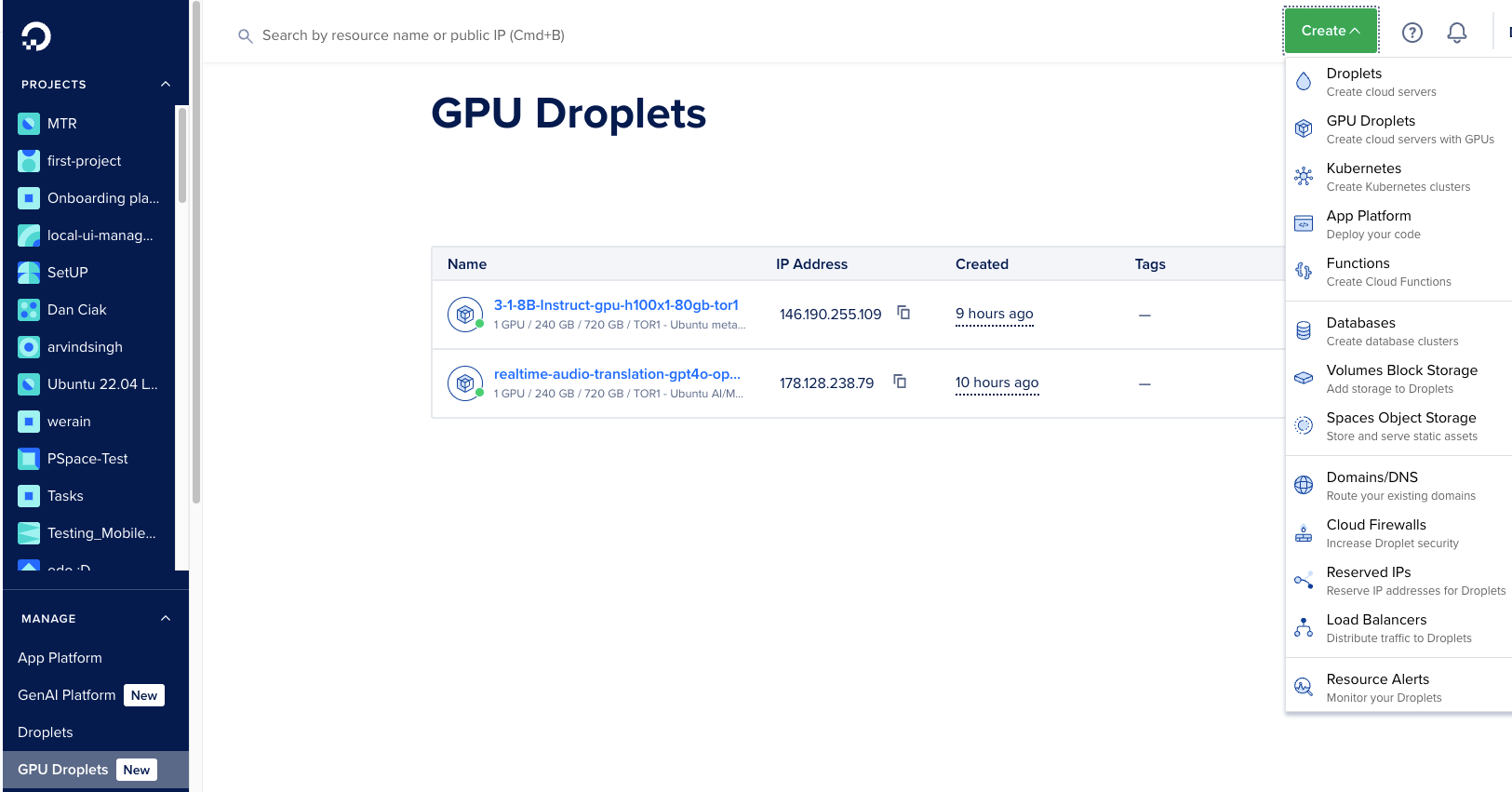Click the Cloud Firewalls icon
The image size is (1512, 792).
click(x=1304, y=533)
